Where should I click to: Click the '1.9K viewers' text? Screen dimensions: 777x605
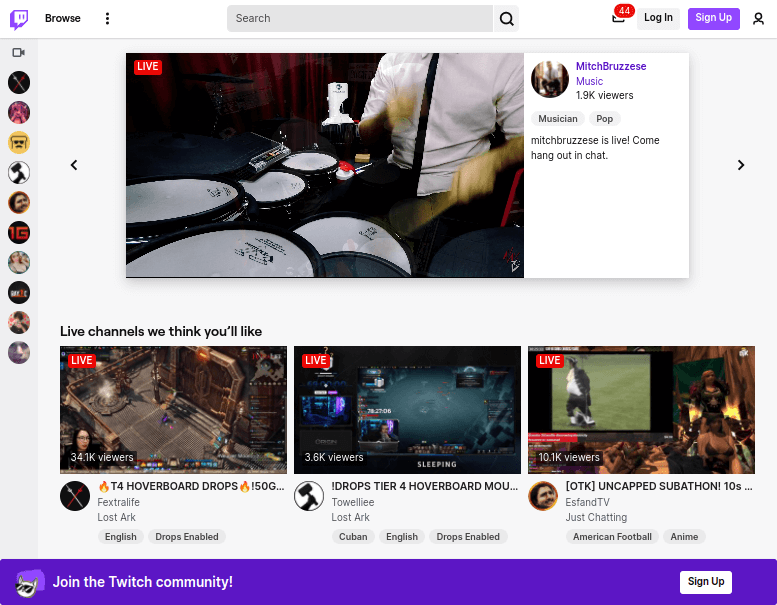(605, 96)
